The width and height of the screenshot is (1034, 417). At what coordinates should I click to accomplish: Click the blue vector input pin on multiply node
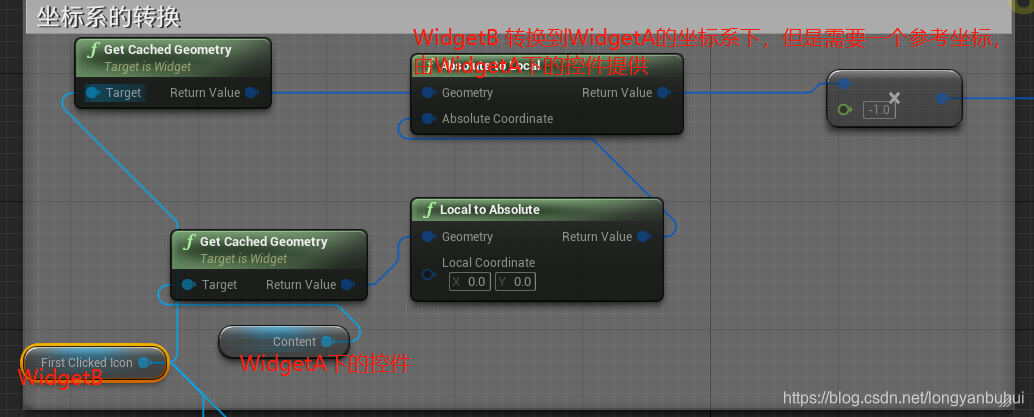click(x=844, y=84)
